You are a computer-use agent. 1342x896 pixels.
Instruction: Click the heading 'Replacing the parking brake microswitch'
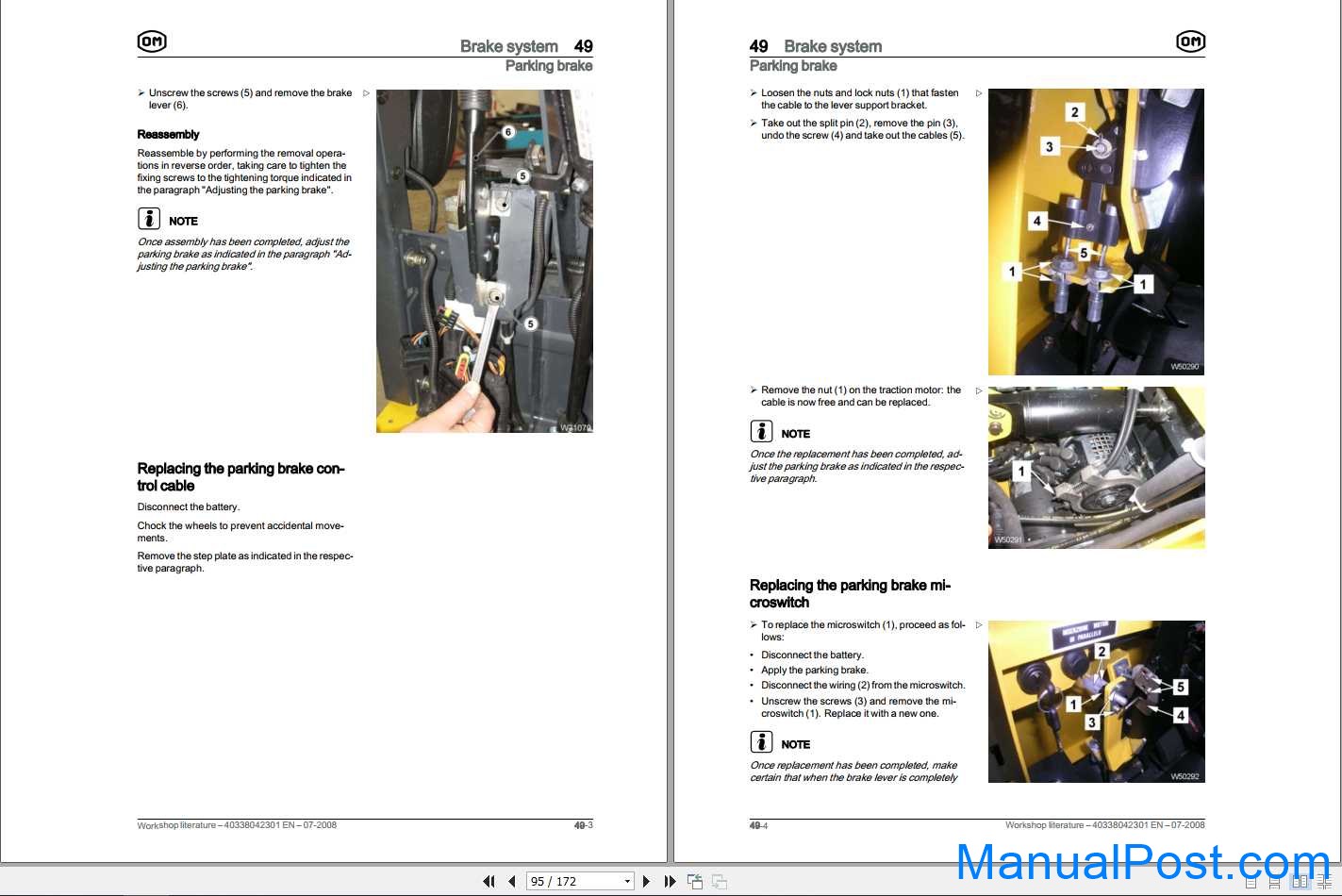[850, 593]
